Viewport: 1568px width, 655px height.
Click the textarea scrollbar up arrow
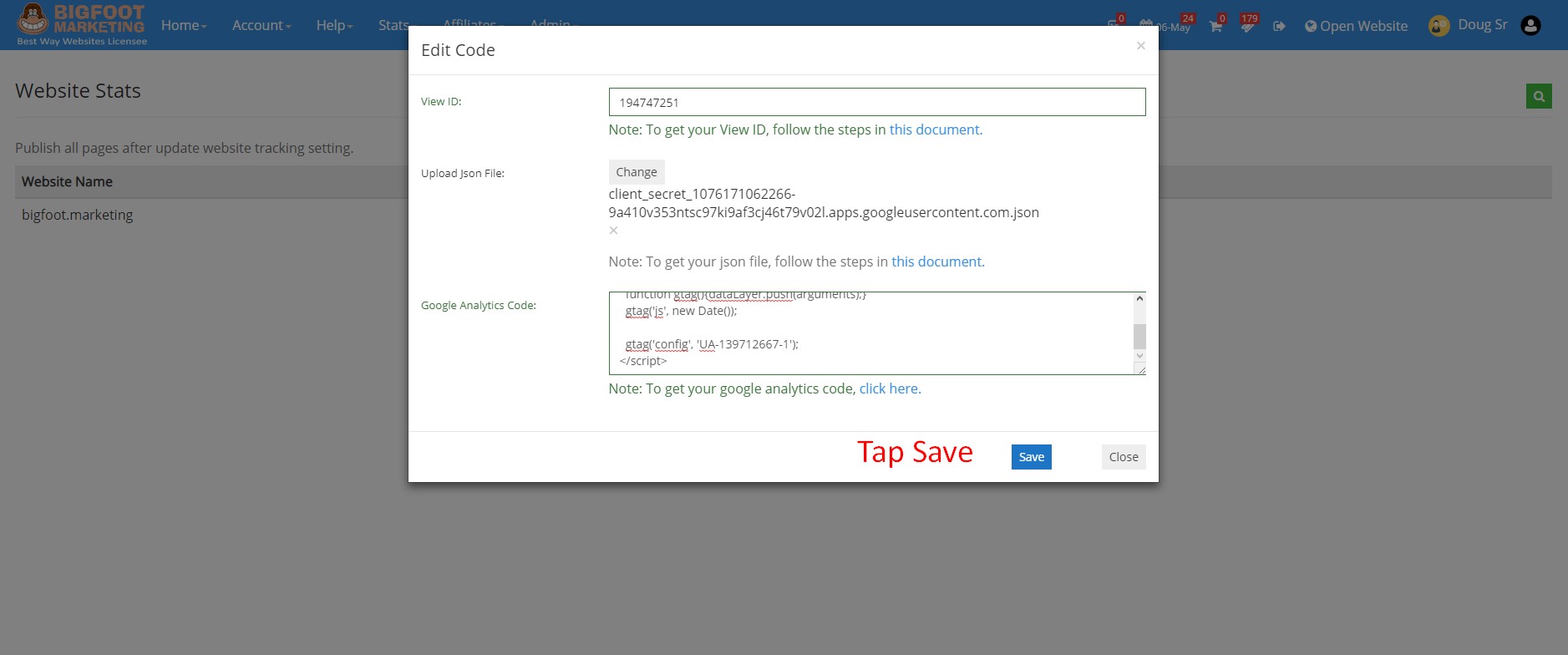[x=1139, y=299]
